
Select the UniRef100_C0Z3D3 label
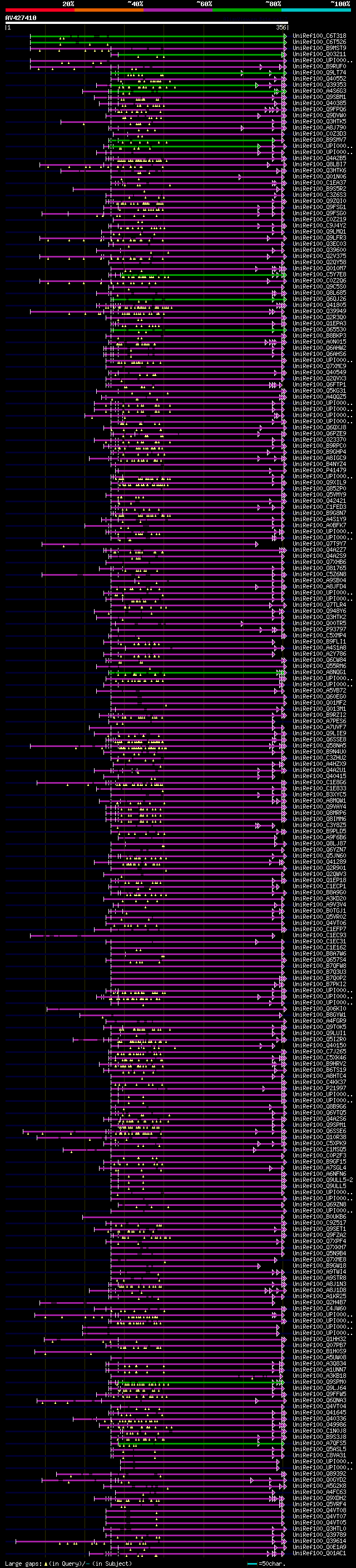319,133
